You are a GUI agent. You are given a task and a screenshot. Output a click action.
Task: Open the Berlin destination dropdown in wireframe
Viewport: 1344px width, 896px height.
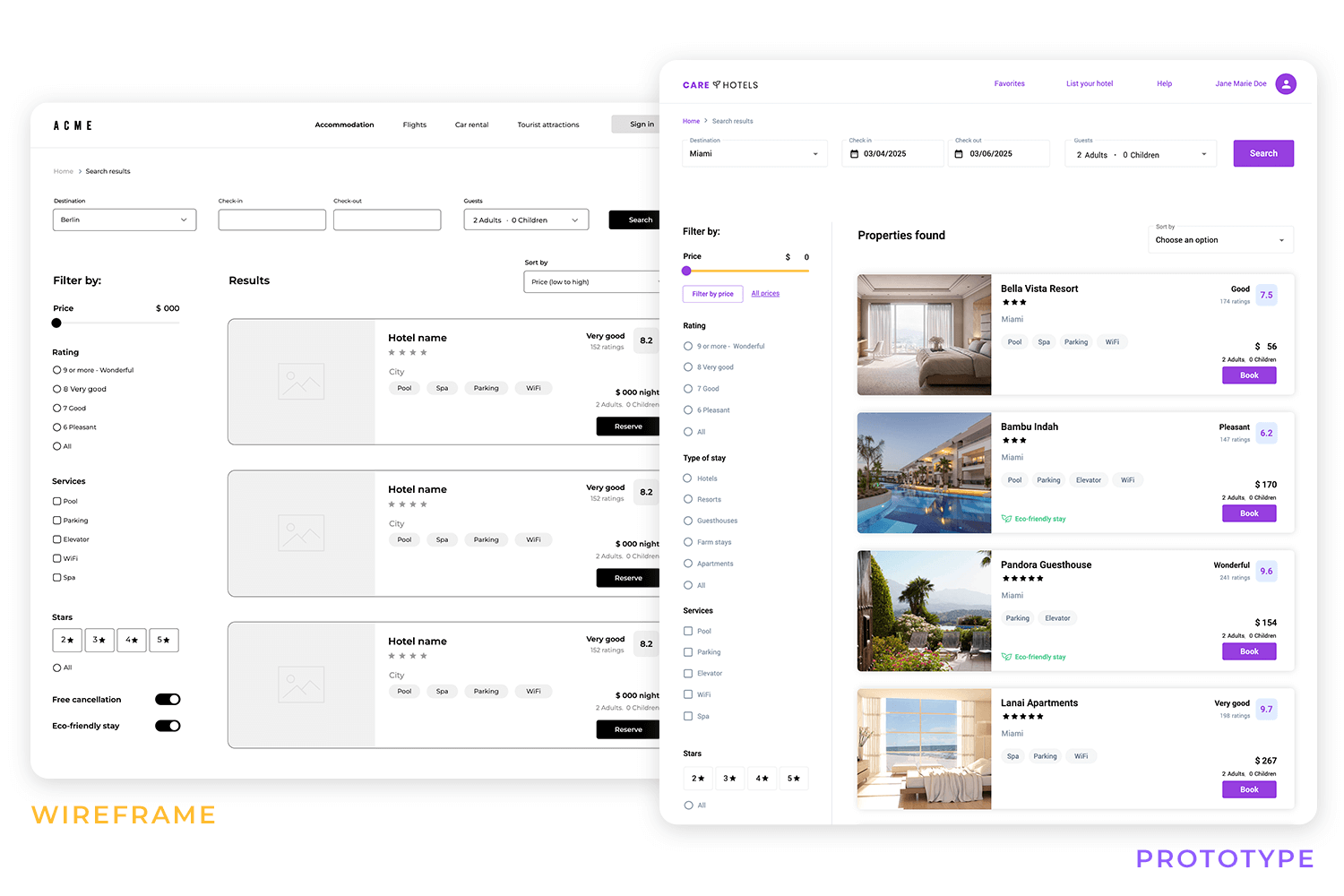pos(125,220)
